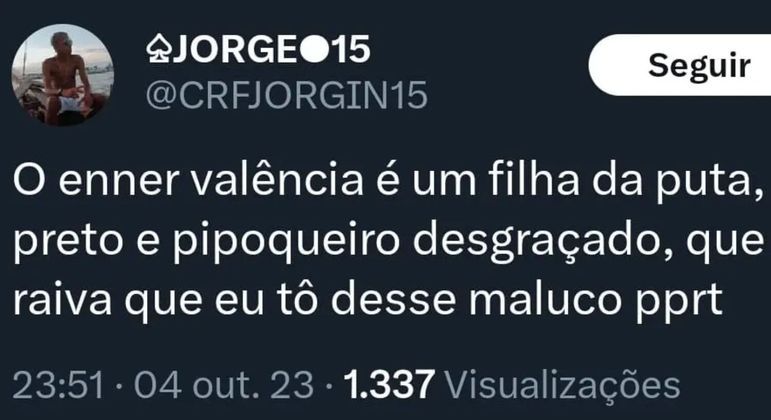Click the words "enner valência" in tweet
The width and height of the screenshot is (771, 420).
pyautogui.click(x=211, y=180)
